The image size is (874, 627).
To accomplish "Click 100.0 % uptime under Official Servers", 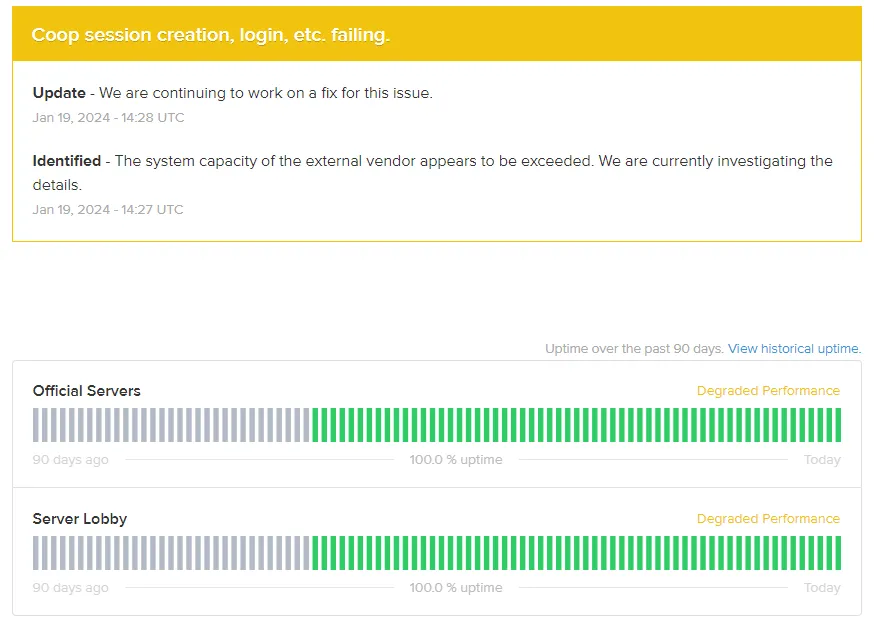I will pyautogui.click(x=456, y=460).
